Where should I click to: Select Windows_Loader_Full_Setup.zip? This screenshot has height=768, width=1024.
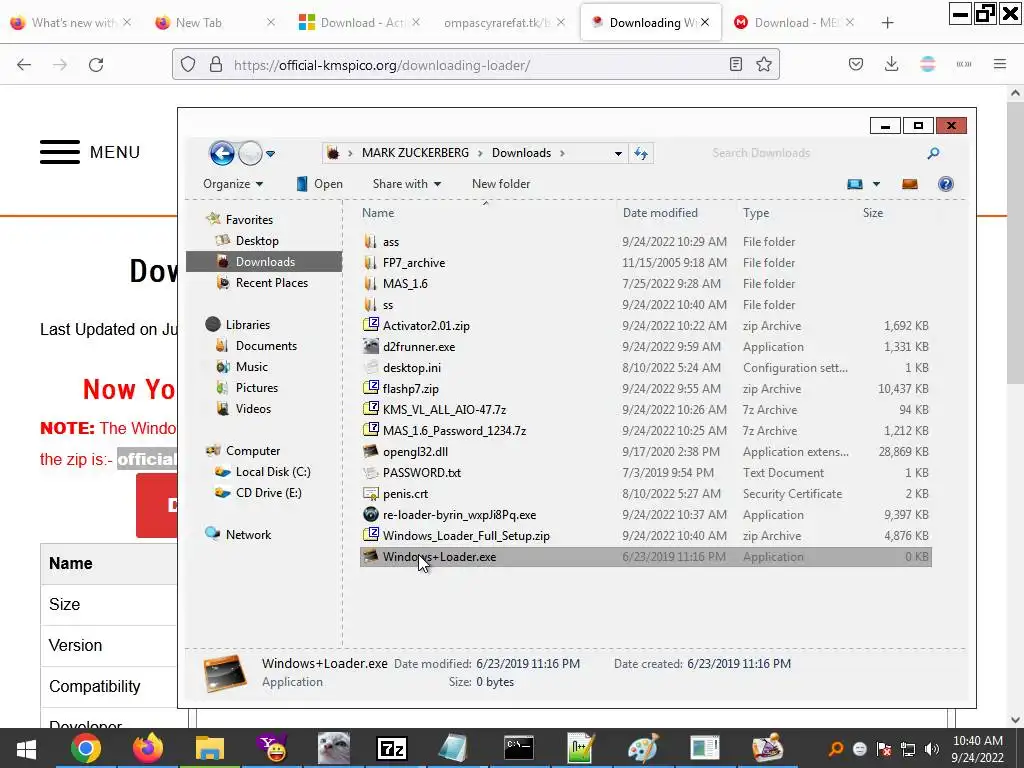click(466, 536)
